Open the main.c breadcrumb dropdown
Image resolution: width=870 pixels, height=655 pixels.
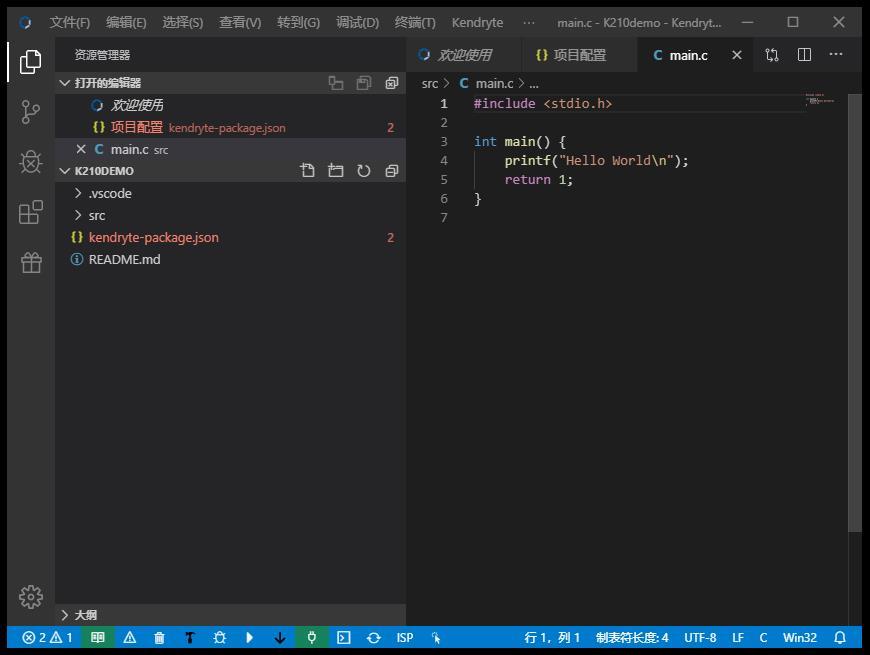[494, 84]
